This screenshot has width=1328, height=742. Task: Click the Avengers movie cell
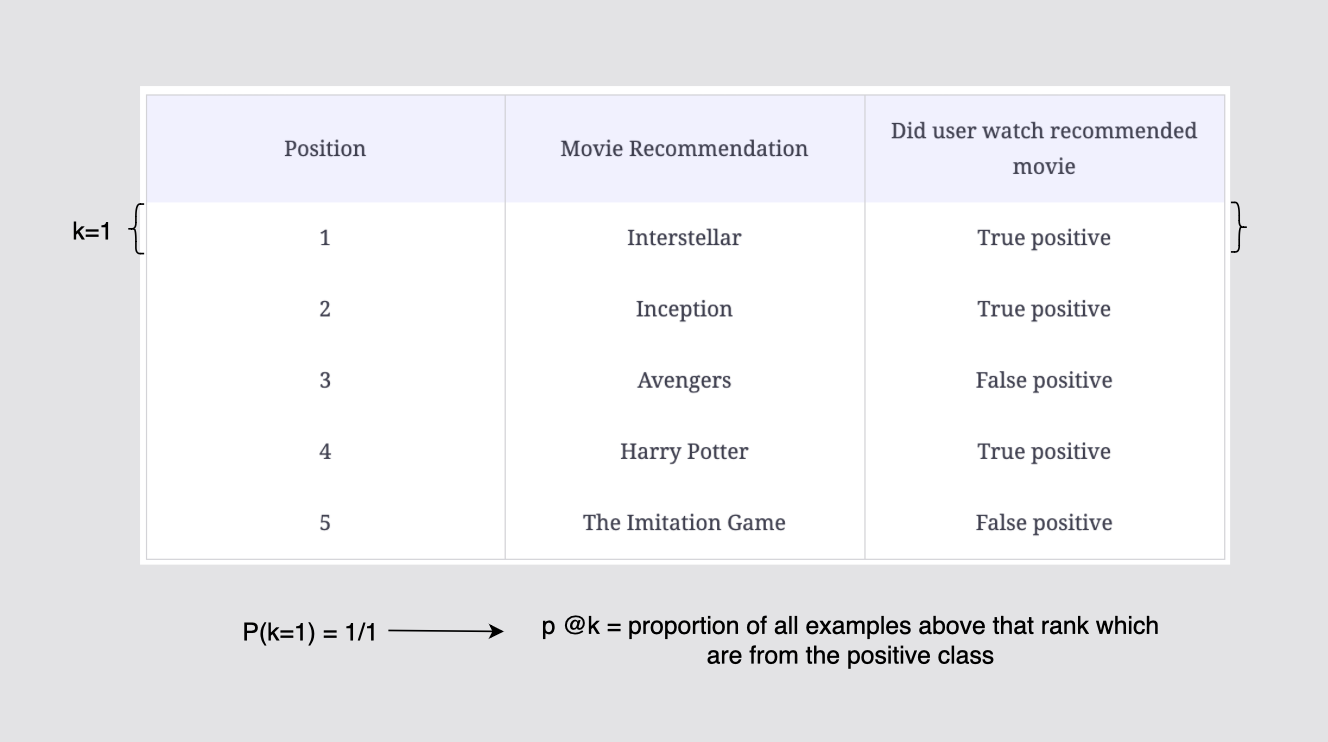tap(684, 381)
